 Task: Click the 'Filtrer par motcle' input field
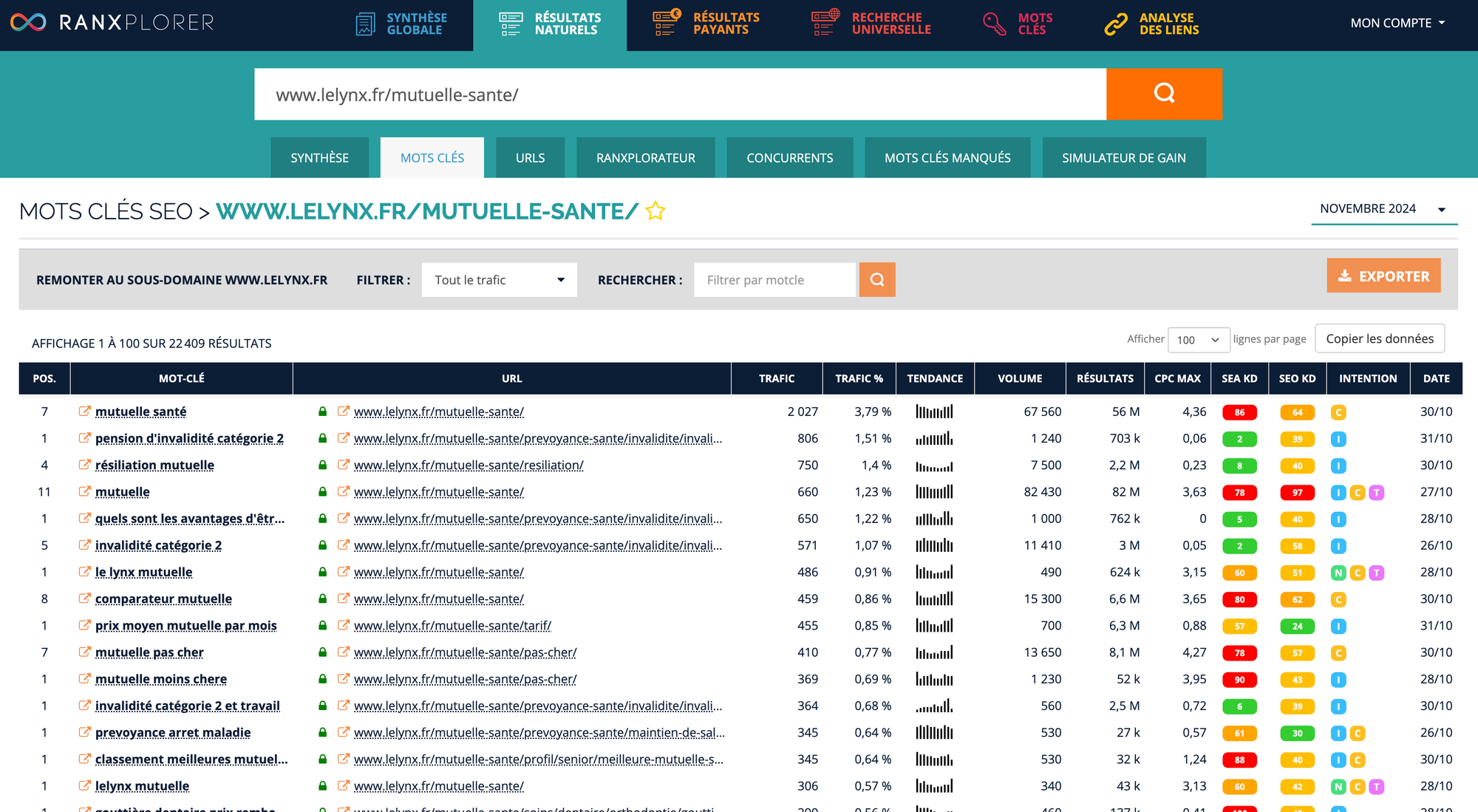point(774,280)
